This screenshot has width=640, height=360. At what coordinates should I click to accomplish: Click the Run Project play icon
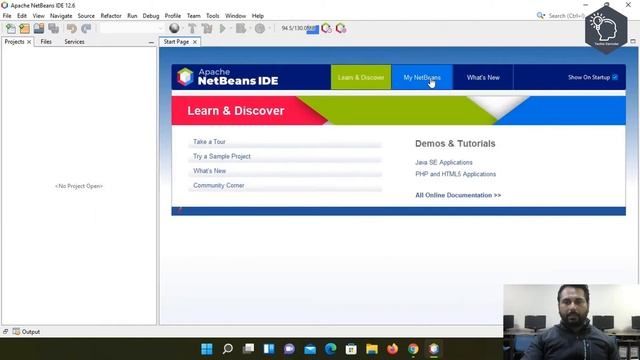pyautogui.click(x=223, y=29)
